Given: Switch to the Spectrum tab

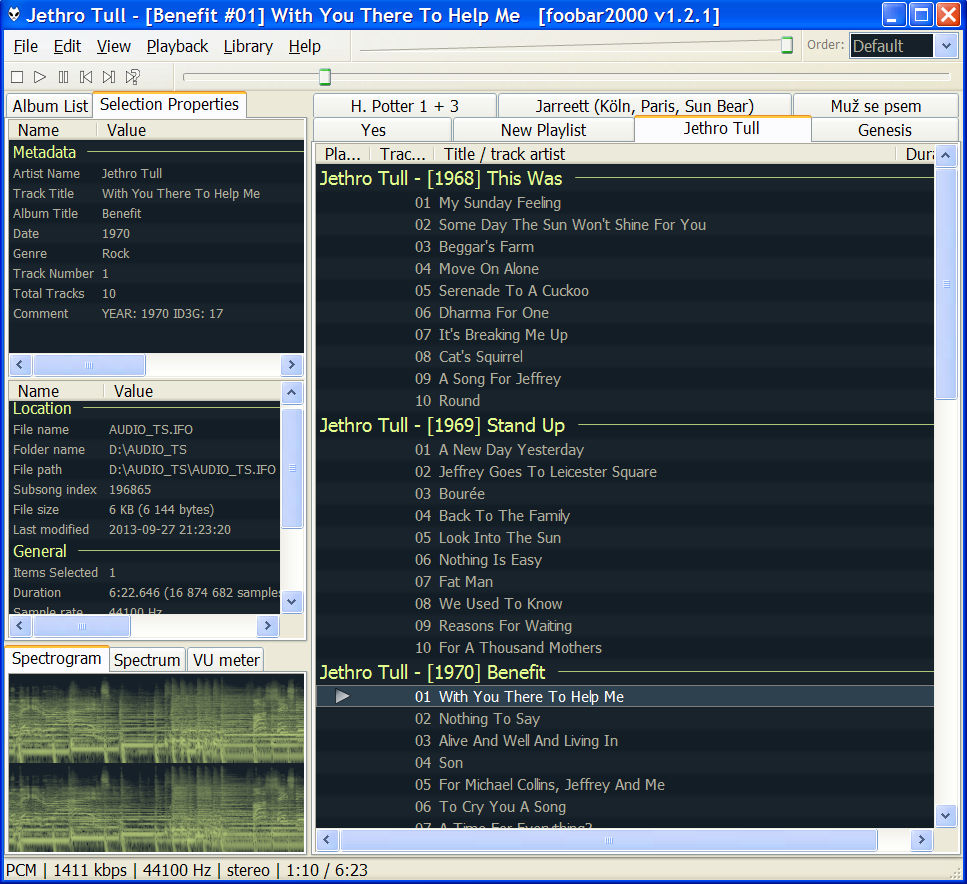Looking at the screenshot, I should pos(147,660).
